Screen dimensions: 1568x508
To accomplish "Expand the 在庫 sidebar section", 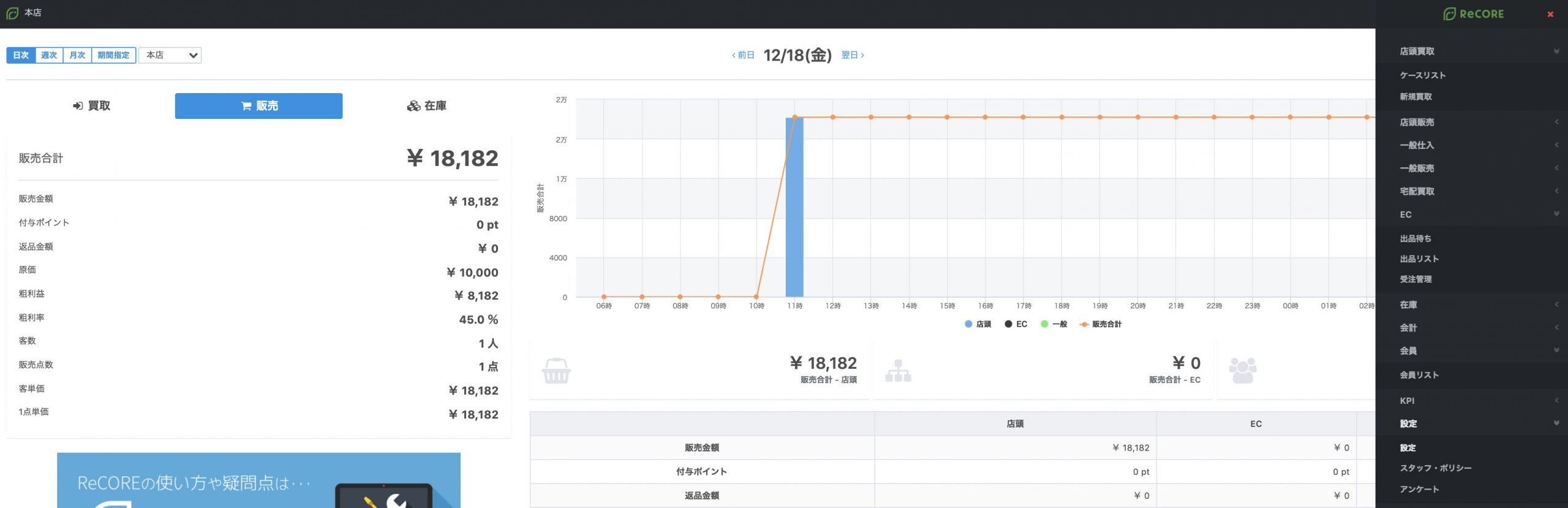I will [x=1471, y=305].
